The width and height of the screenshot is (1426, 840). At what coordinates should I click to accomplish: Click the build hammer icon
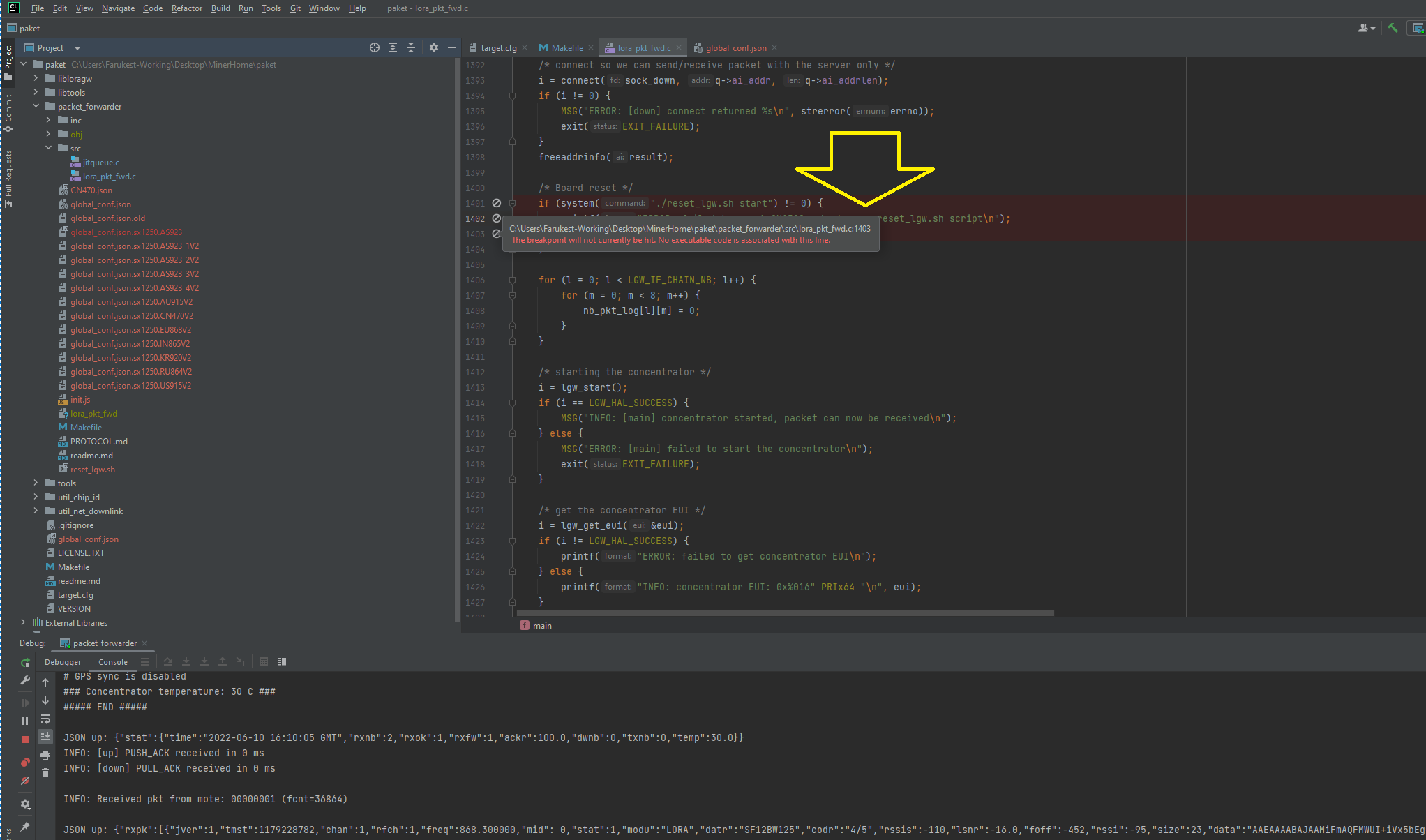pyautogui.click(x=1393, y=28)
